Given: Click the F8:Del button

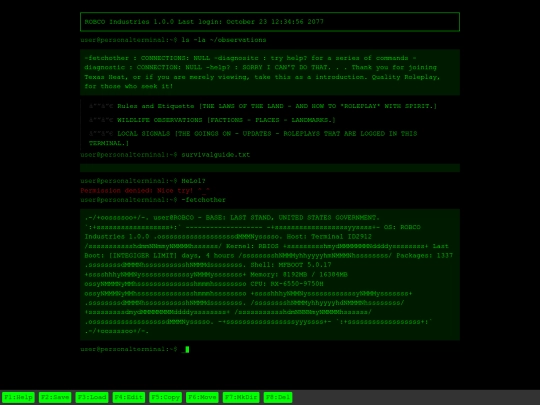Looking at the screenshot, I should [278, 397].
